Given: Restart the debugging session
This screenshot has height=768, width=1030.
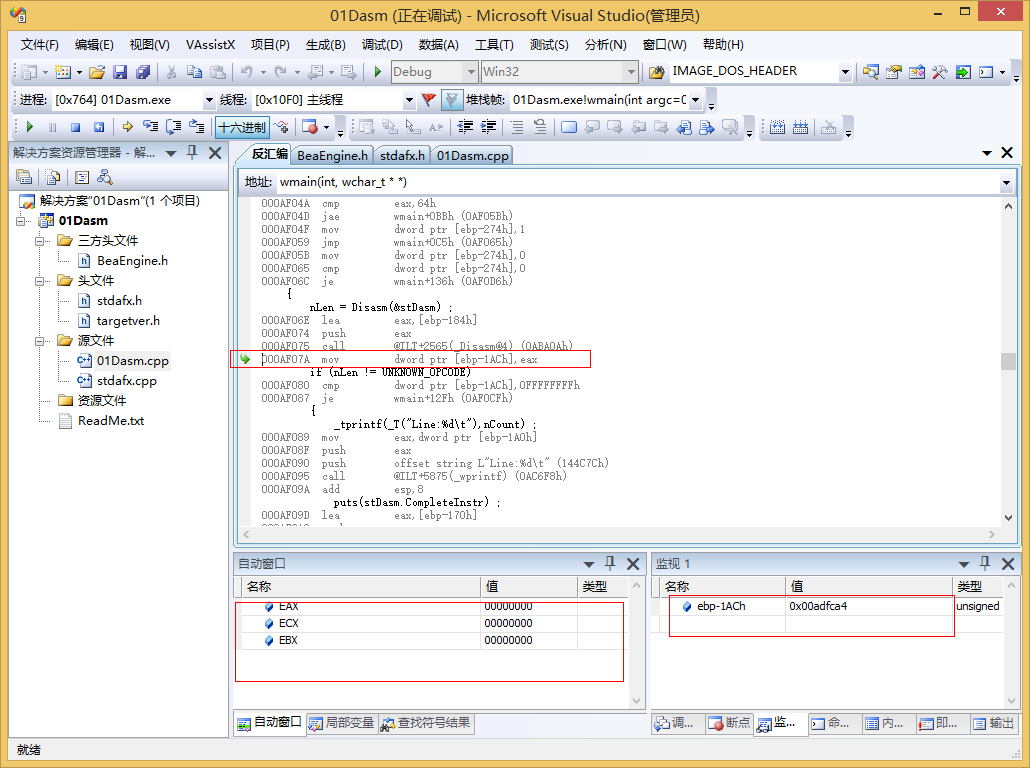Looking at the screenshot, I should tap(99, 127).
